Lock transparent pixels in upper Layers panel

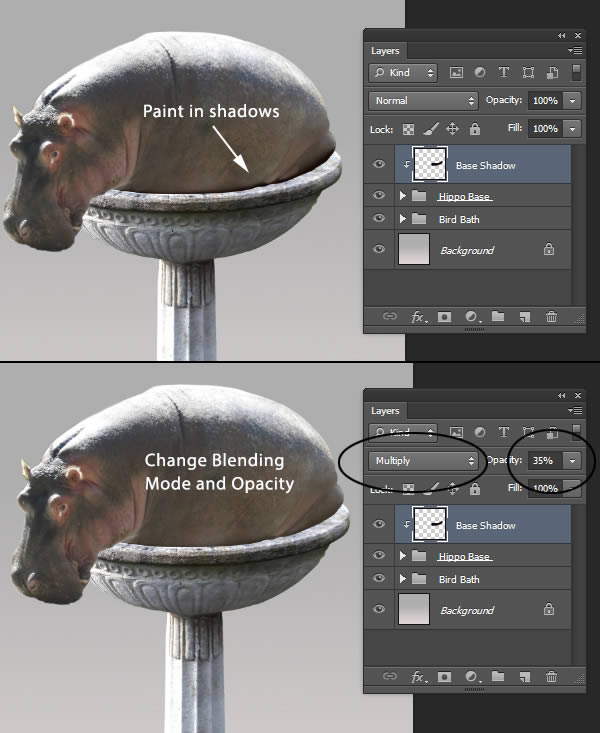coord(408,129)
